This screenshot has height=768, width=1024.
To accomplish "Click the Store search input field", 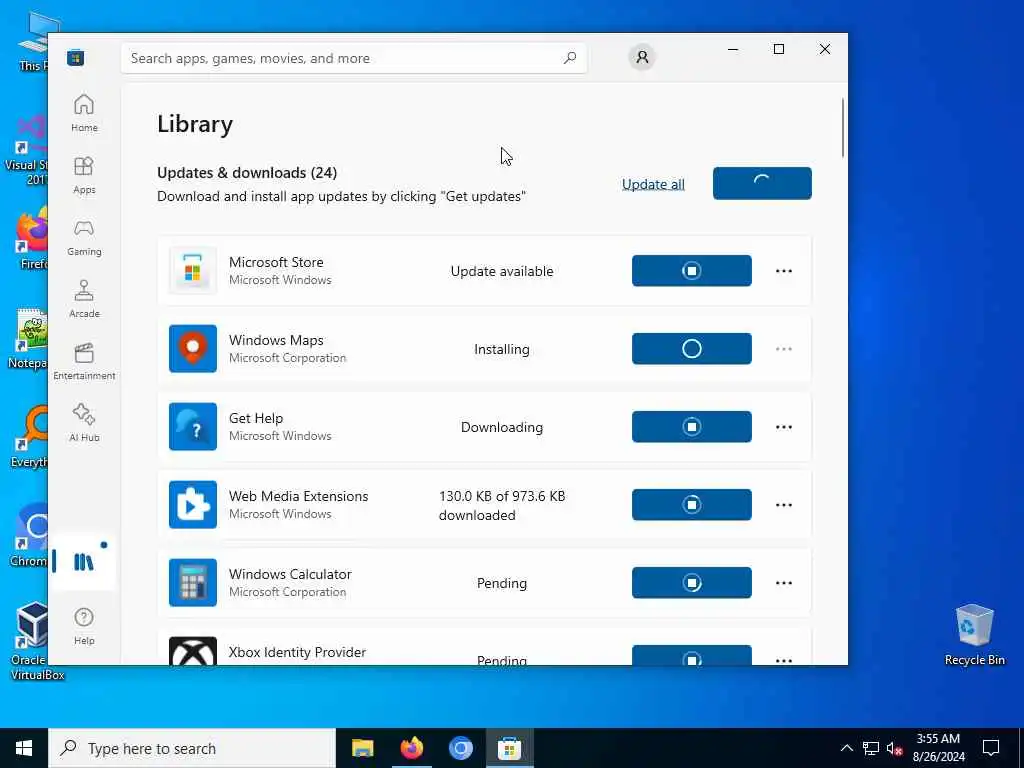I will [x=353, y=58].
